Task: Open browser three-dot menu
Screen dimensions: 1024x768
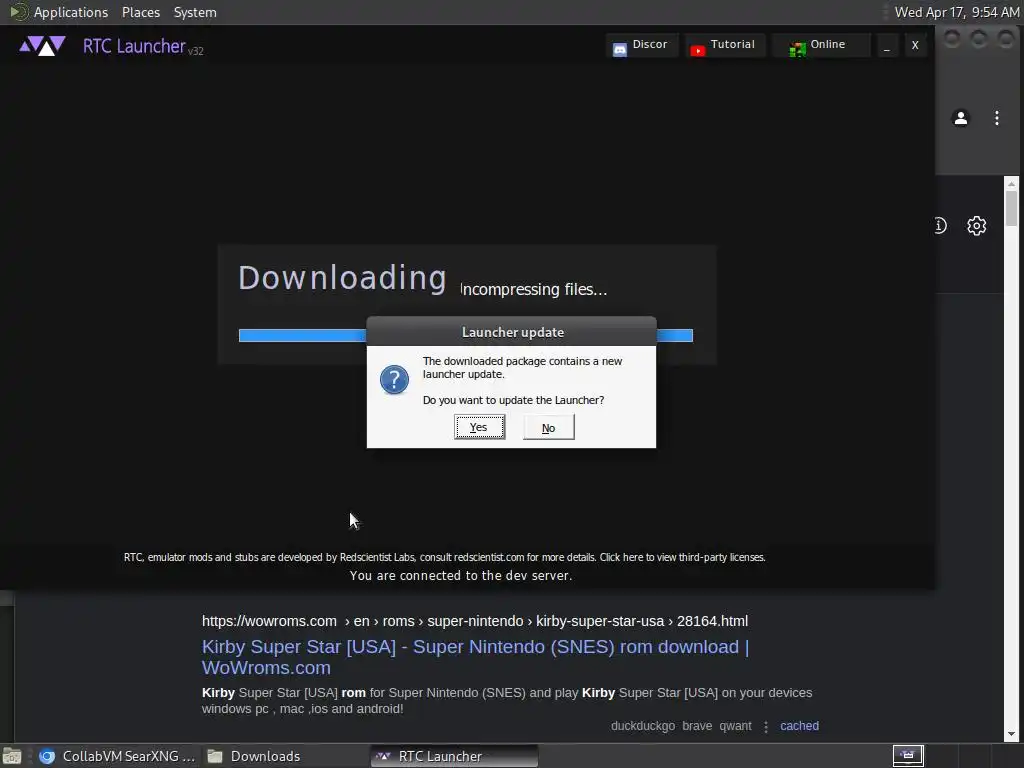Action: point(997,118)
